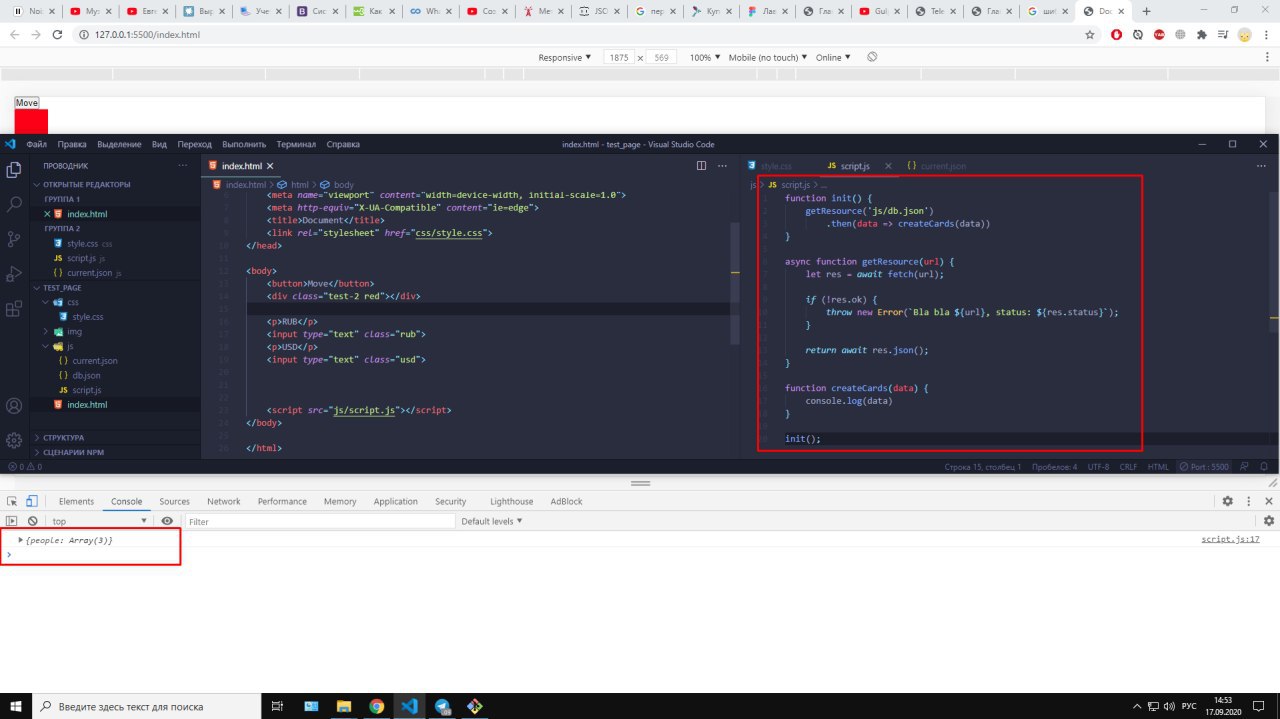
Task: Click HTML language mode in status bar
Action: (1158, 467)
